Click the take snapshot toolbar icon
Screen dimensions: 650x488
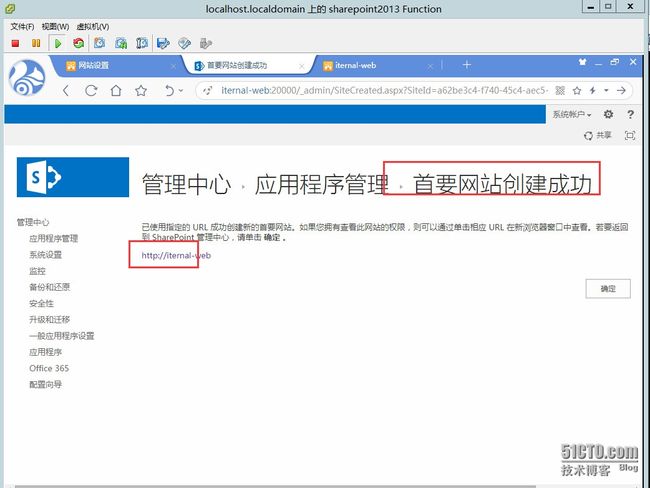pyautogui.click(x=99, y=43)
